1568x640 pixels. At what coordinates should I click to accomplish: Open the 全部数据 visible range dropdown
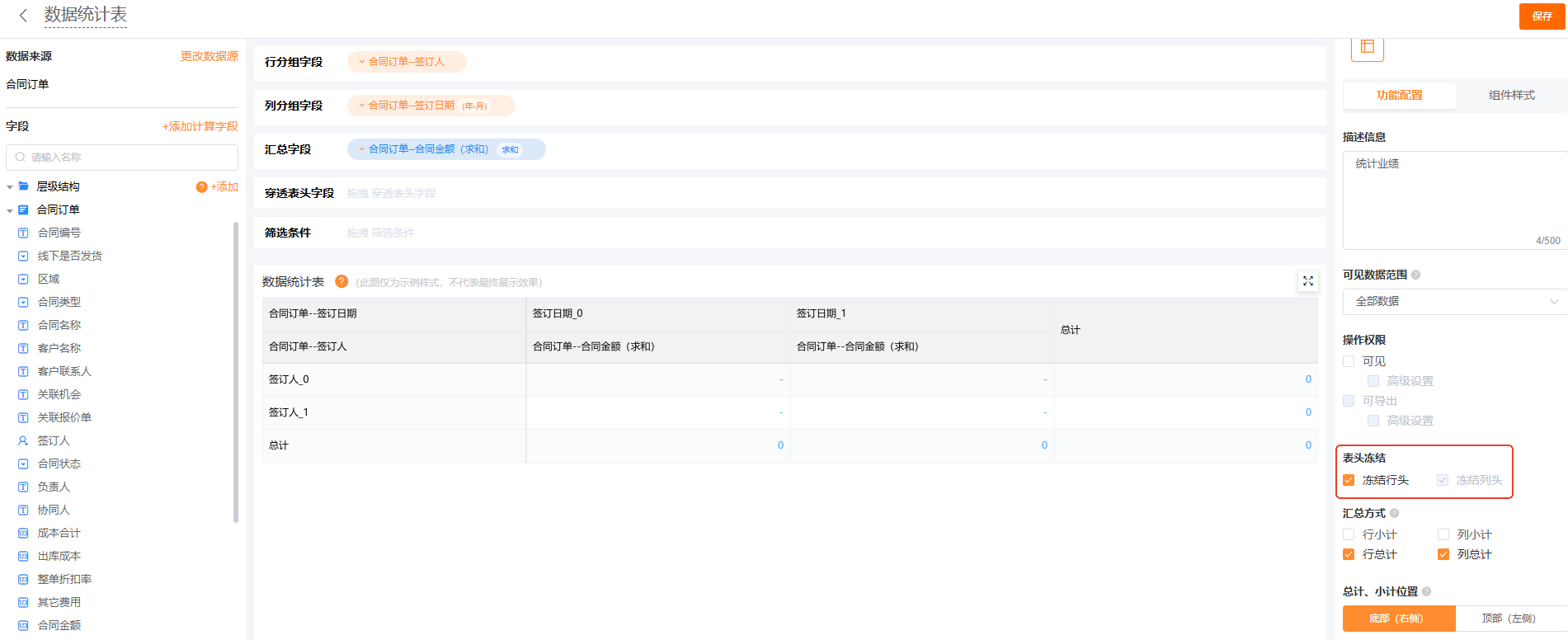pos(1455,302)
